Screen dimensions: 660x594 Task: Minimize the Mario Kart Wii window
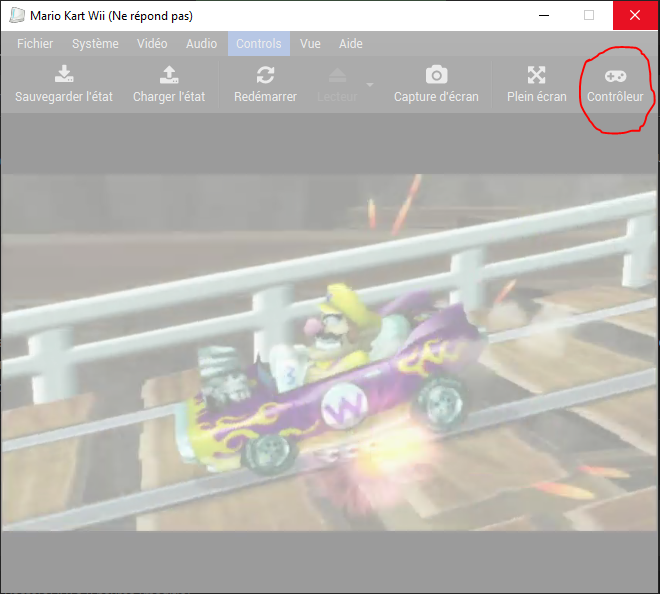544,16
